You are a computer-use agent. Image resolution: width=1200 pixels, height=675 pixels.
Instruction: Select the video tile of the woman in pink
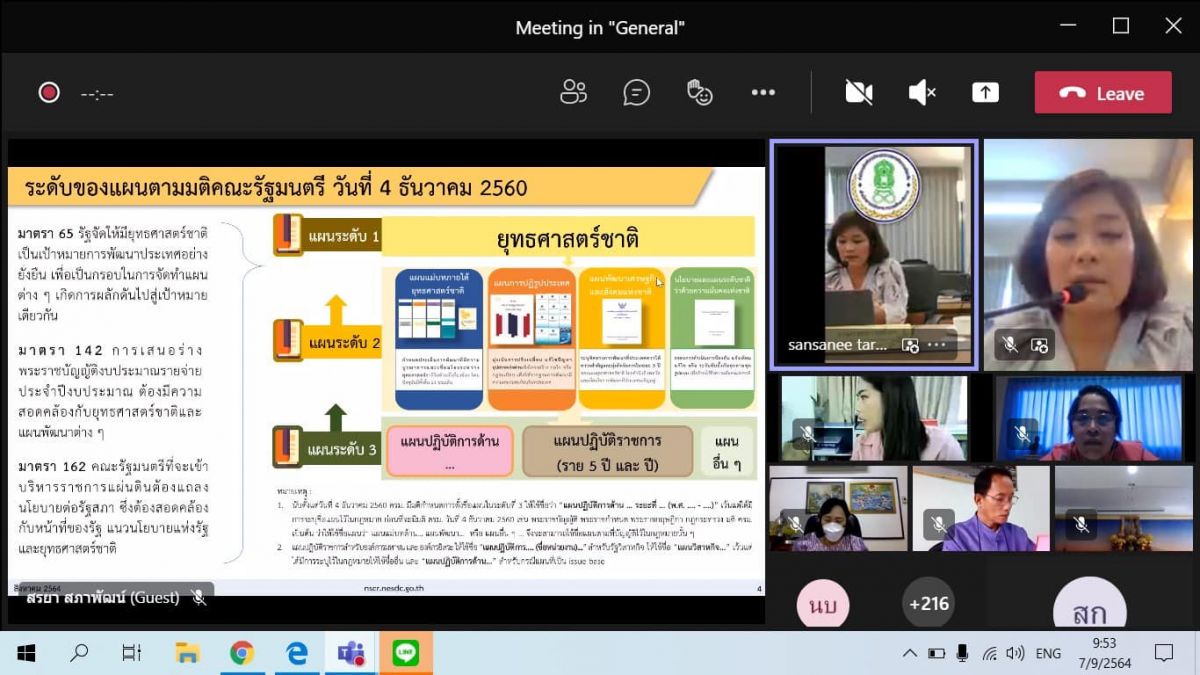pyautogui.click(x=874, y=418)
